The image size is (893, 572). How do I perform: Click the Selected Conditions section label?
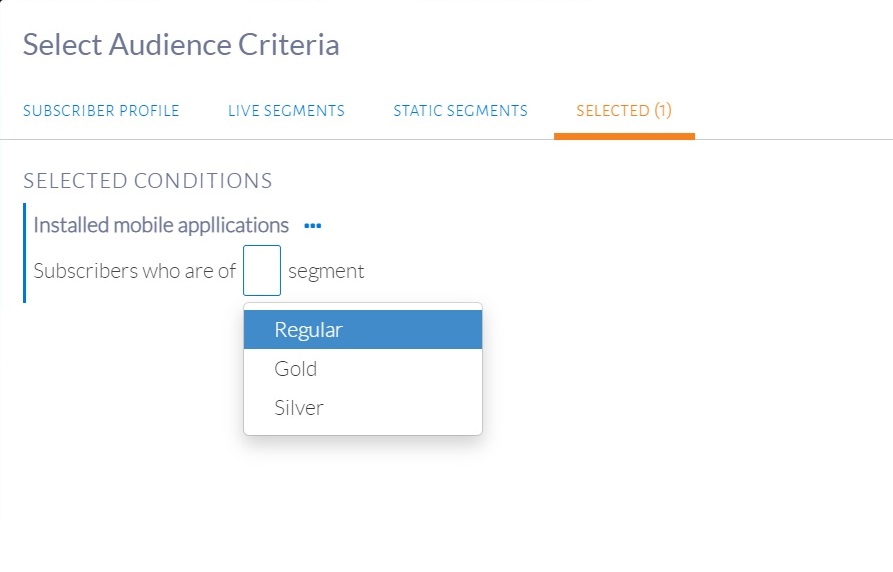[x=148, y=181]
